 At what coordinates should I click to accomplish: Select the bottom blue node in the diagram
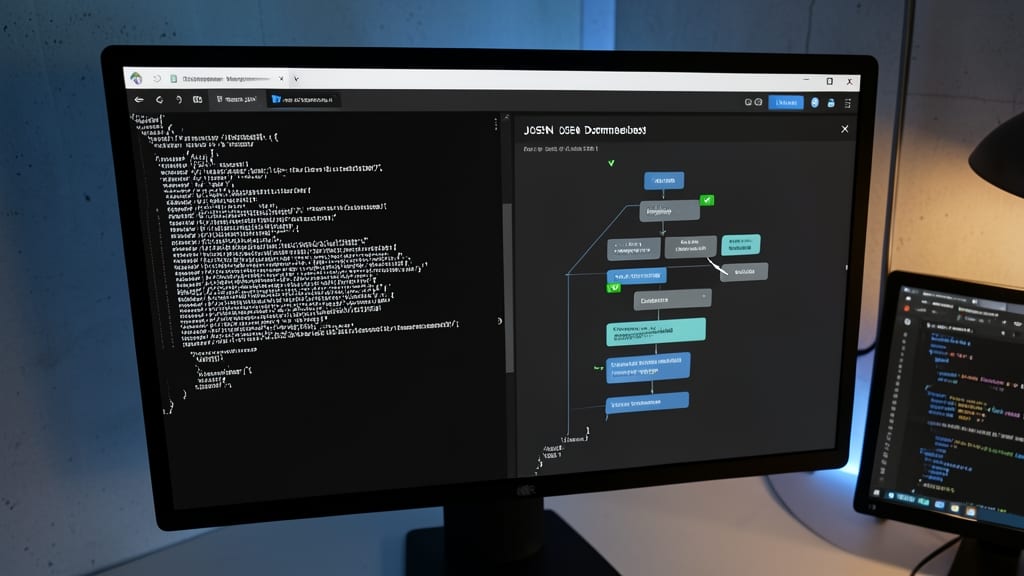[x=647, y=403]
